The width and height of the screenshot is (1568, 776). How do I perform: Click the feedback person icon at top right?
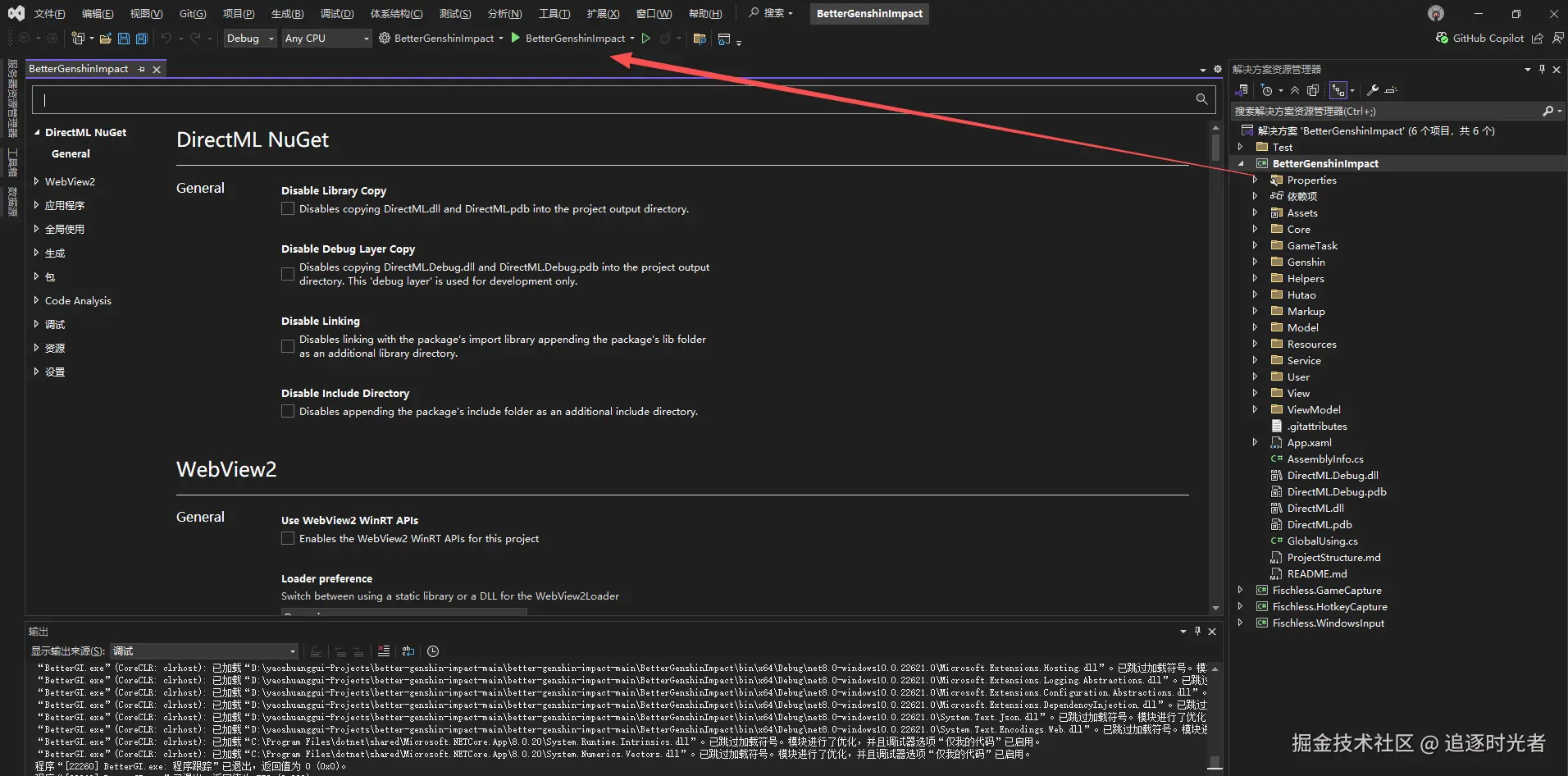tap(1557, 38)
